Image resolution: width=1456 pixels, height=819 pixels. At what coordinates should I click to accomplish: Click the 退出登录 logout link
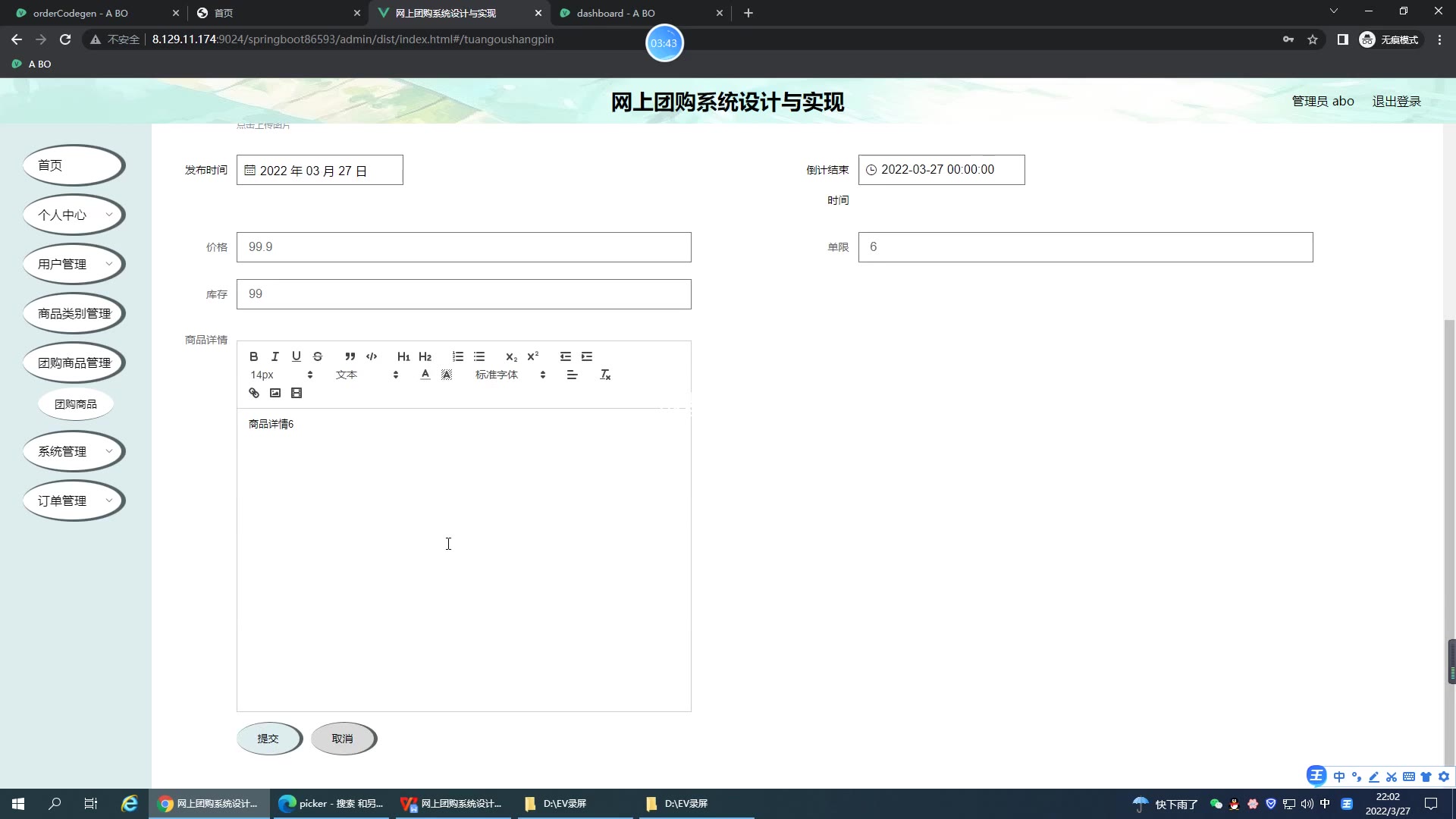click(1396, 102)
